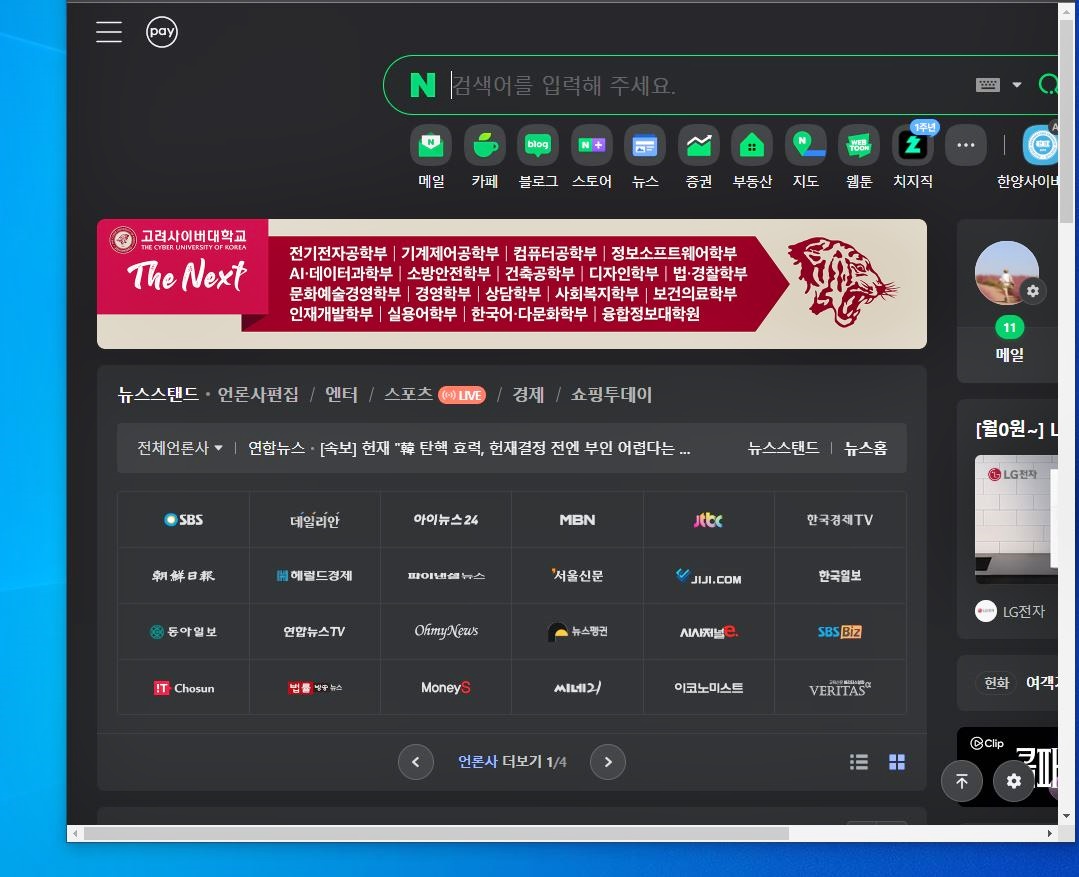Switch newsstand to grid view
The height and width of the screenshot is (877, 1079).
897,762
